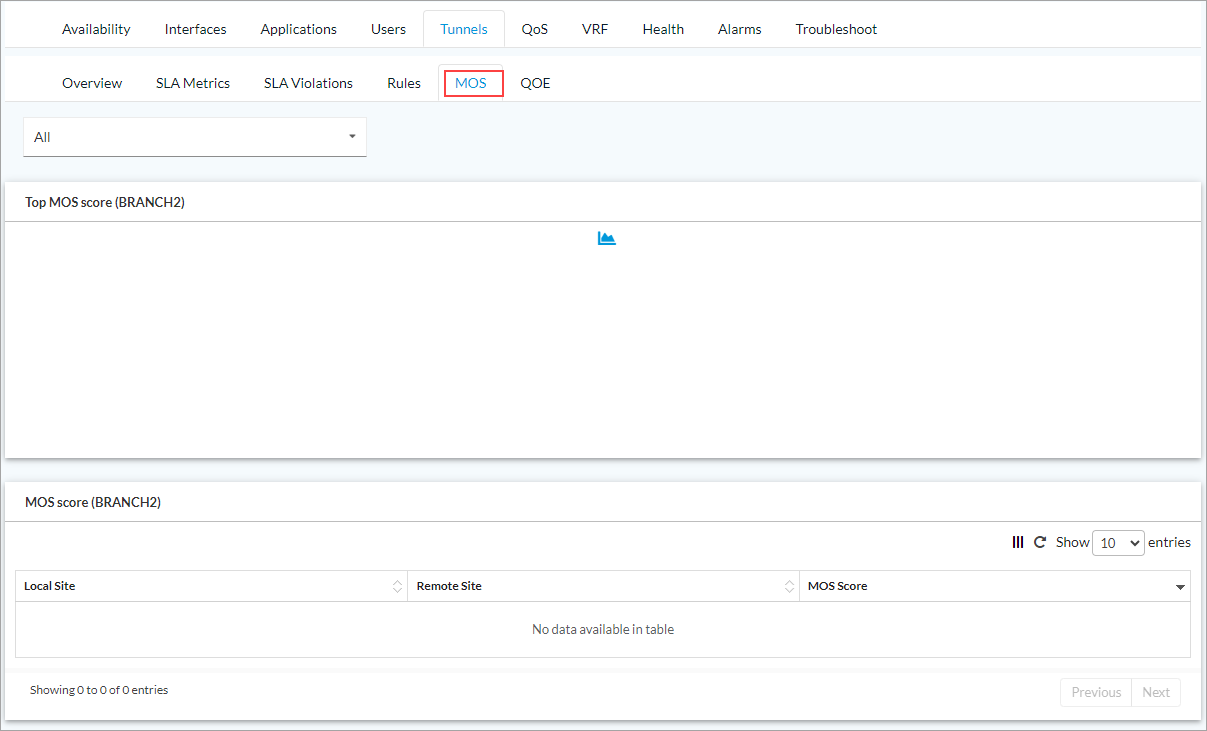Open the All filter dropdown
Screen dimensions: 1207x731
195,137
